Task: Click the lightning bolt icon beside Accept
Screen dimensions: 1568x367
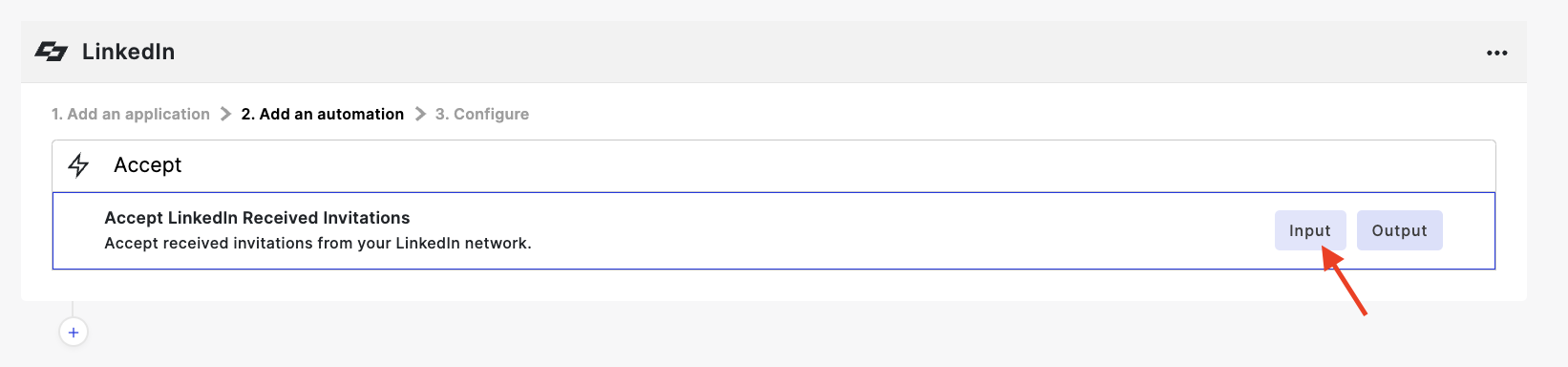Action: [78, 165]
